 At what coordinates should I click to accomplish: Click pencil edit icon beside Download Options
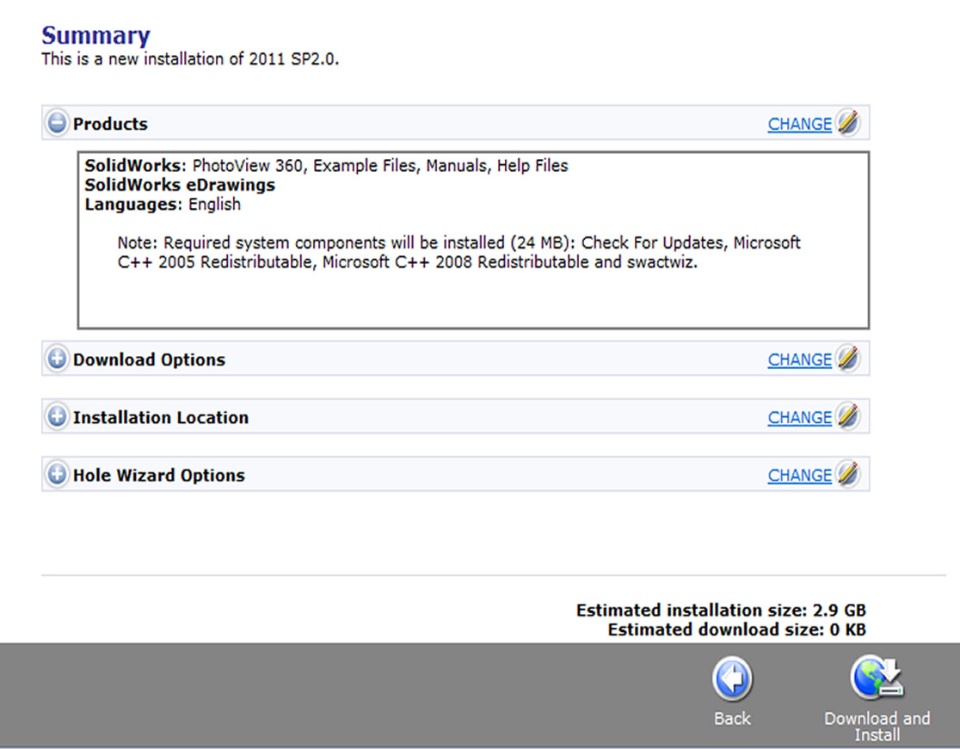[x=848, y=358]
